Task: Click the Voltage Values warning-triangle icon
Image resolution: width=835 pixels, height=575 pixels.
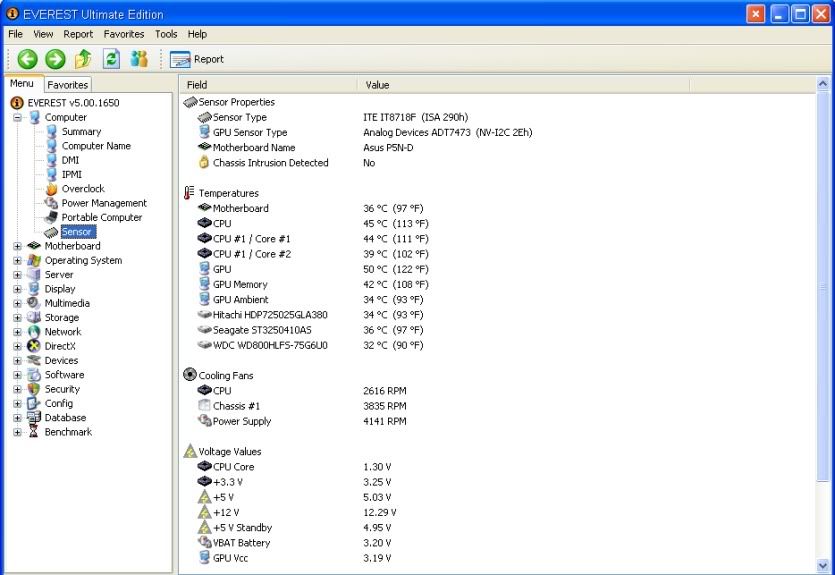Action: pos(190,451)
